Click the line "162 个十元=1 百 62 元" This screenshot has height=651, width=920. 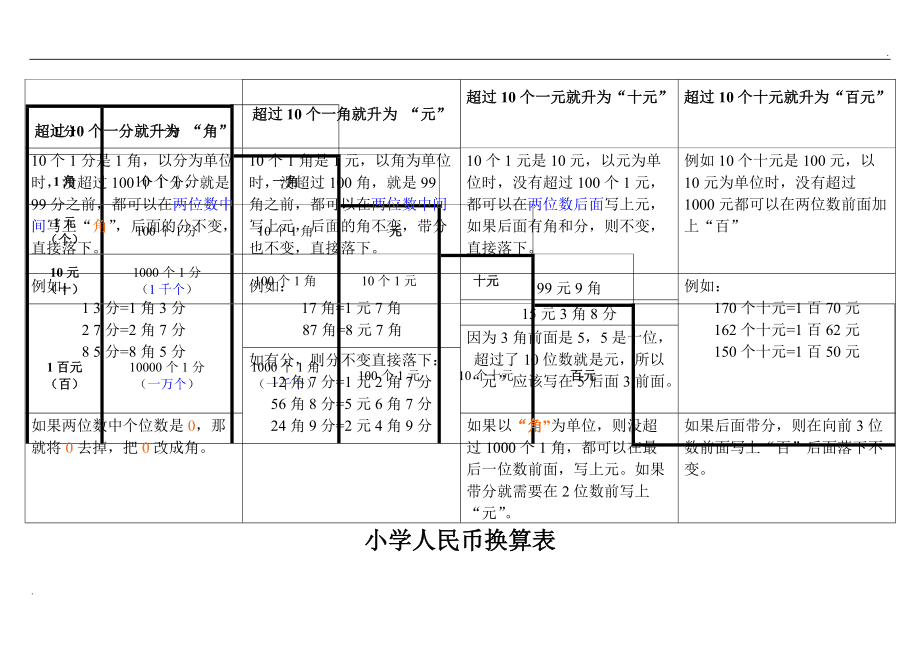(x=787, y=330)
